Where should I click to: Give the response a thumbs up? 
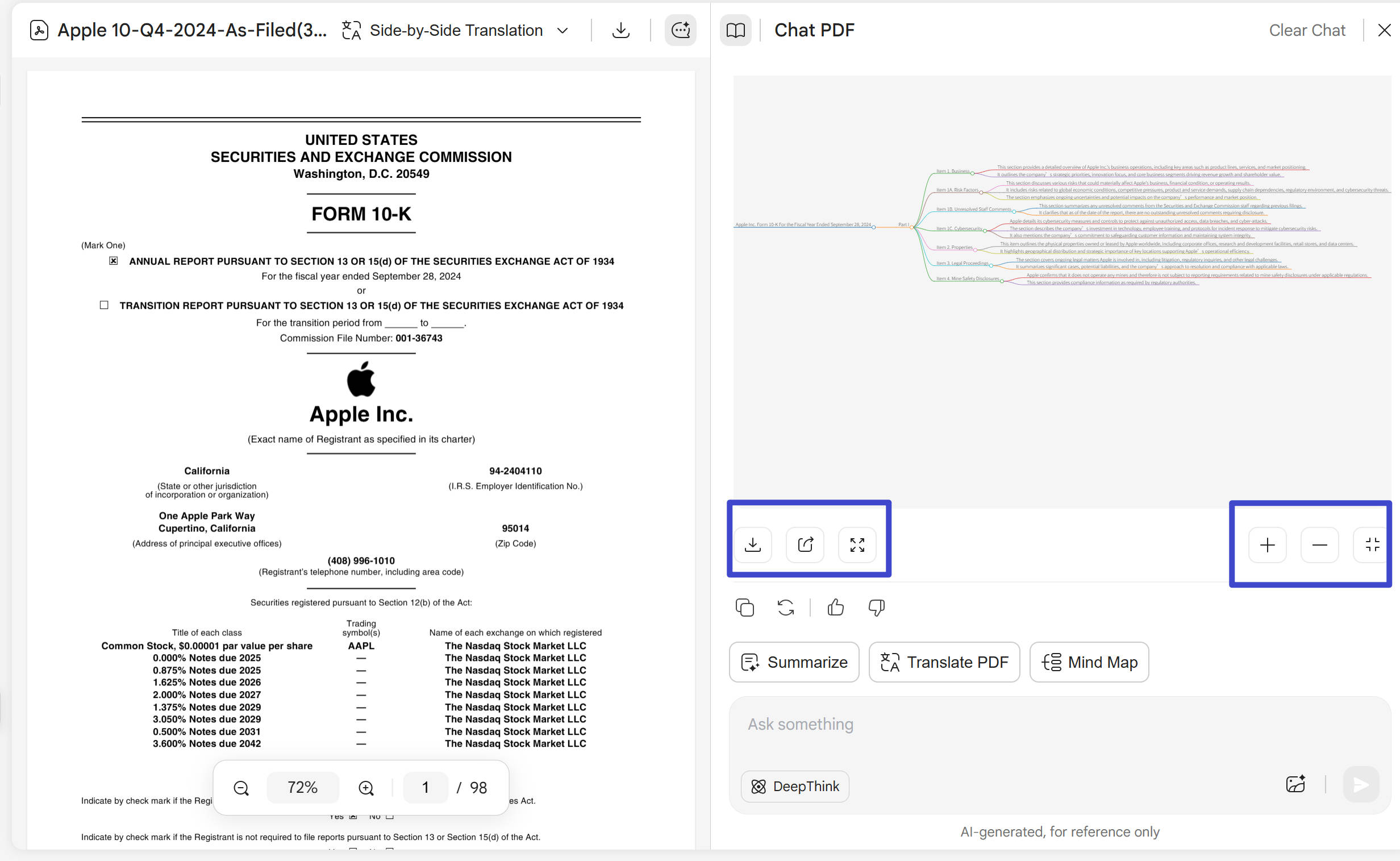click(835, 608)
